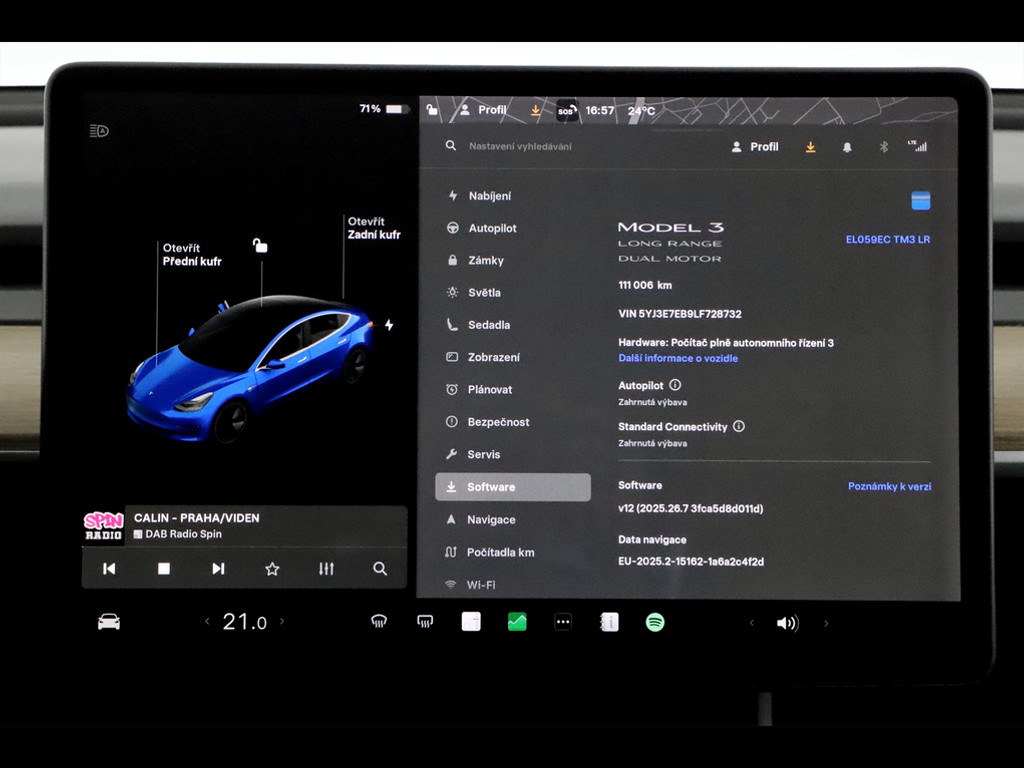Open the Další informace o vozidle link
Image resolution: width=1024 pixels, height=768 pixels.
(678, 358)
